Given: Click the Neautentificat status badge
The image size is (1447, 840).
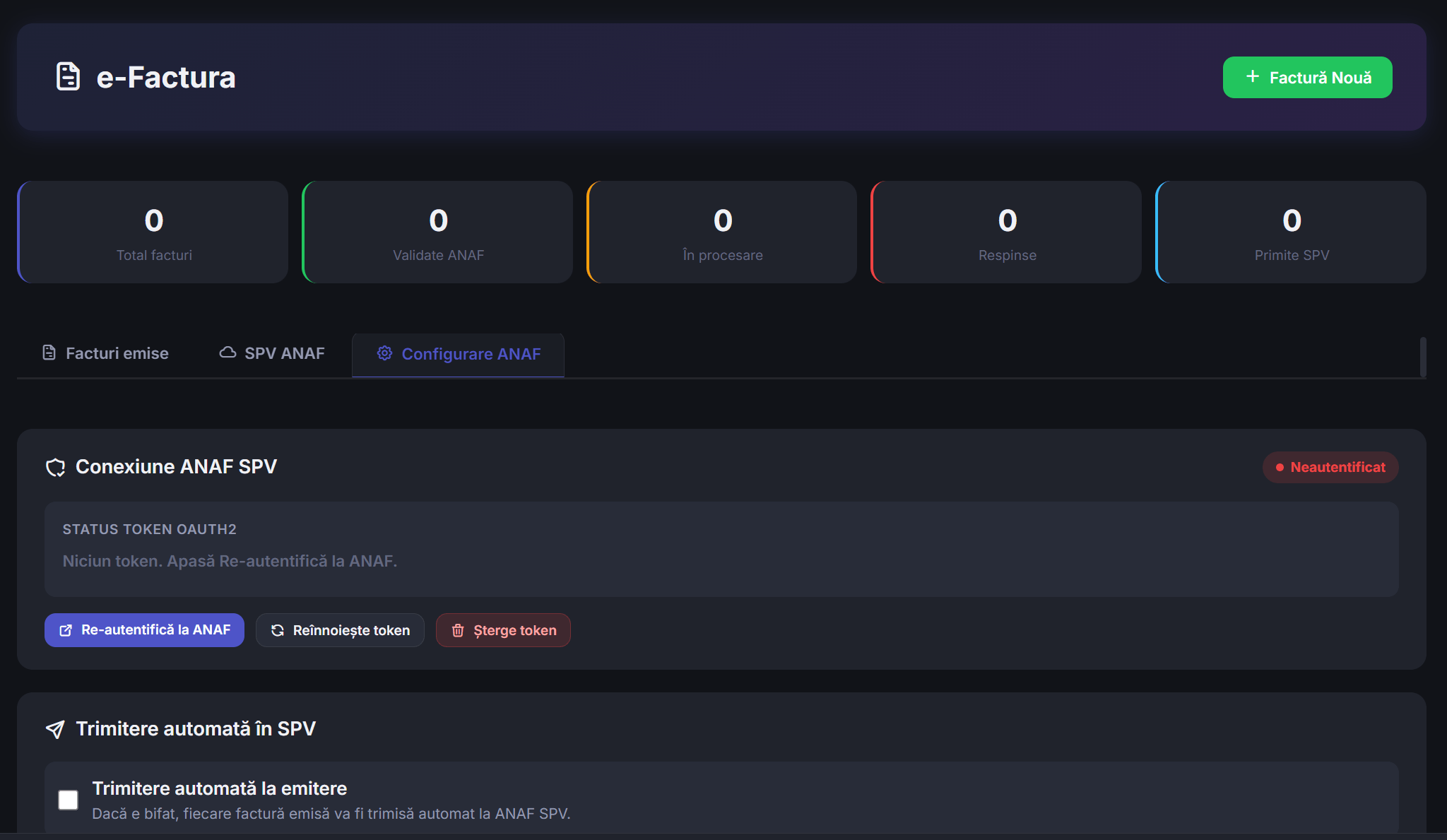Looking at the screenshot, I should point(1330,467).
